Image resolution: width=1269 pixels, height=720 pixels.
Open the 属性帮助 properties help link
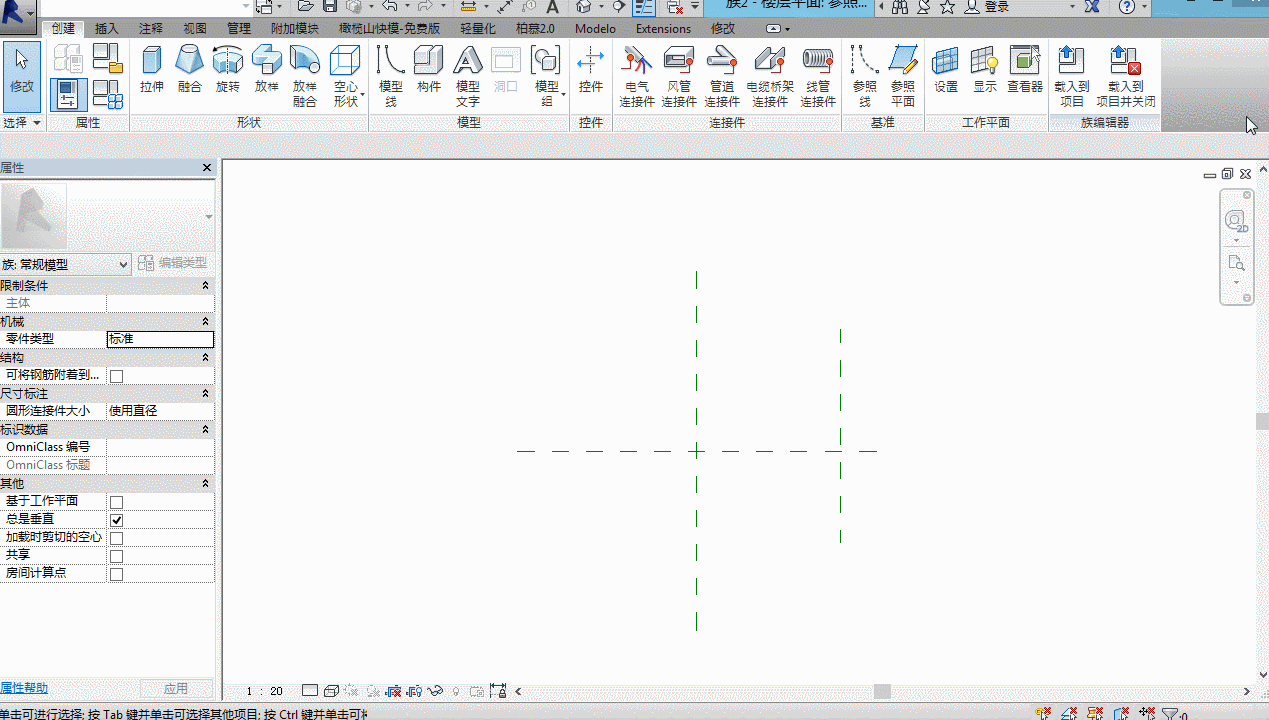(x=24, y=688)
